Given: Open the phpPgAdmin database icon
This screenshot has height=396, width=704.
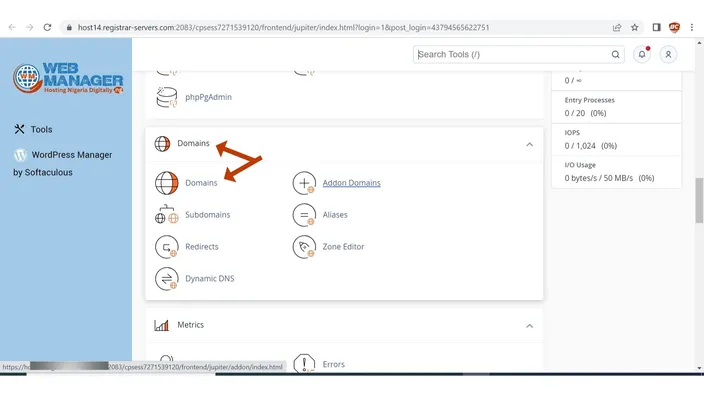Looking at the screenshot, I should click(x=167, y=97).
